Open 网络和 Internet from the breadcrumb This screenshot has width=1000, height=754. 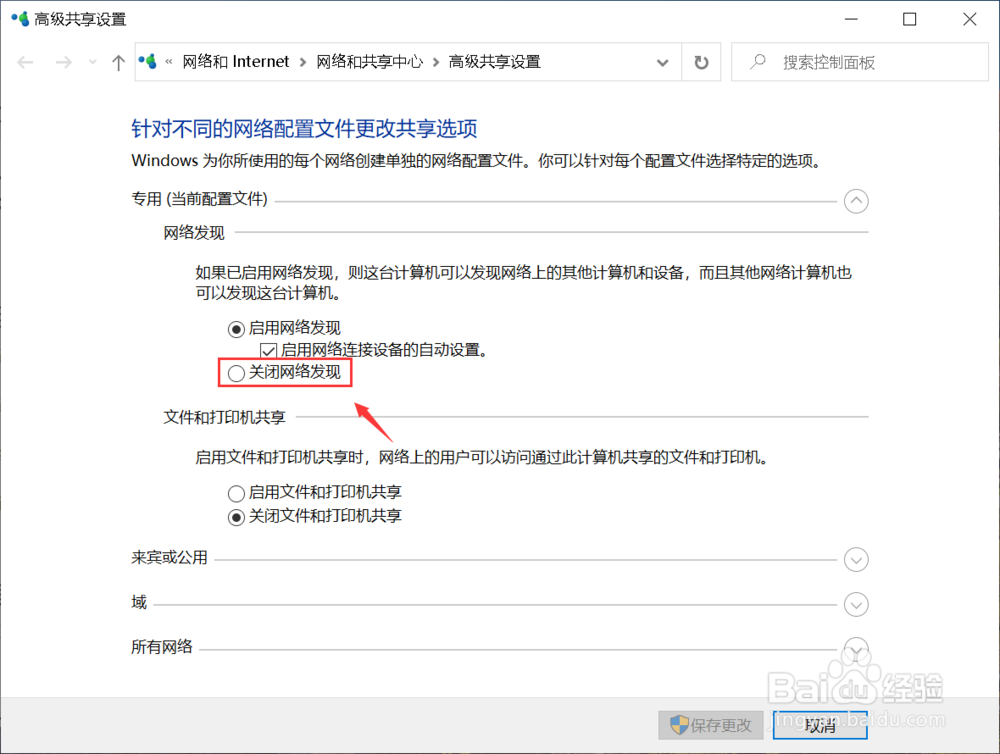237,61
